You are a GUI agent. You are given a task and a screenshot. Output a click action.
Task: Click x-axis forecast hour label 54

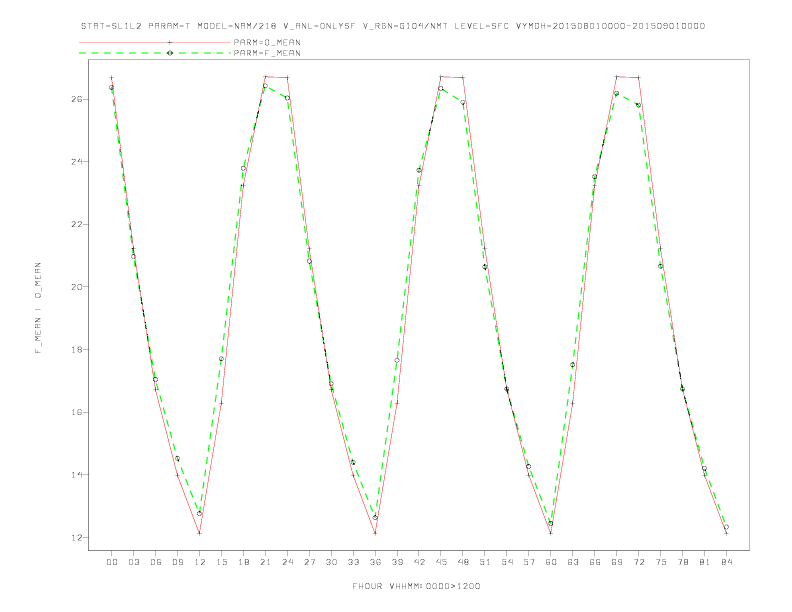tap(507, 562)
